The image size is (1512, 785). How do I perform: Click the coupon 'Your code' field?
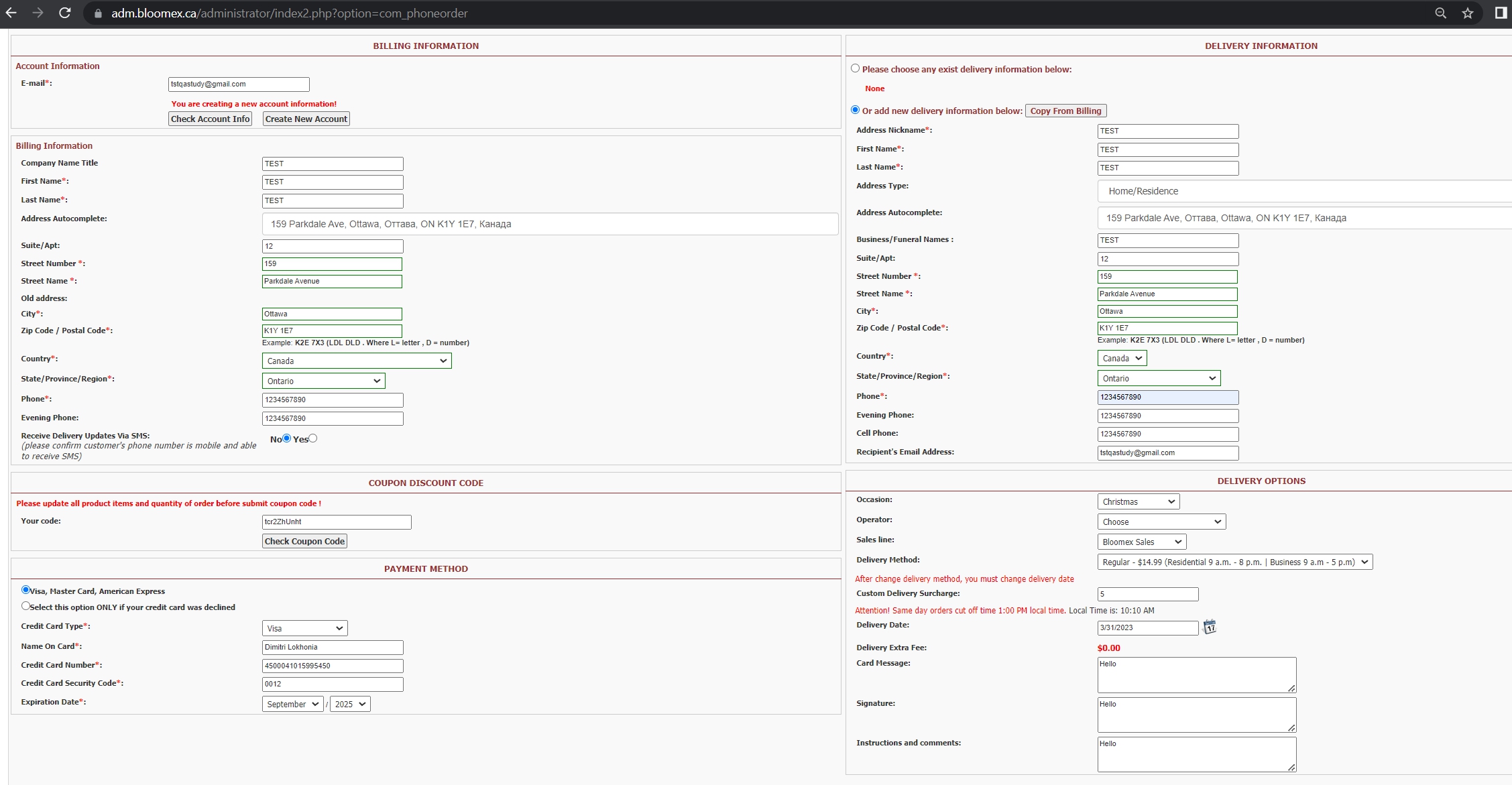click(x=337, y=522)
